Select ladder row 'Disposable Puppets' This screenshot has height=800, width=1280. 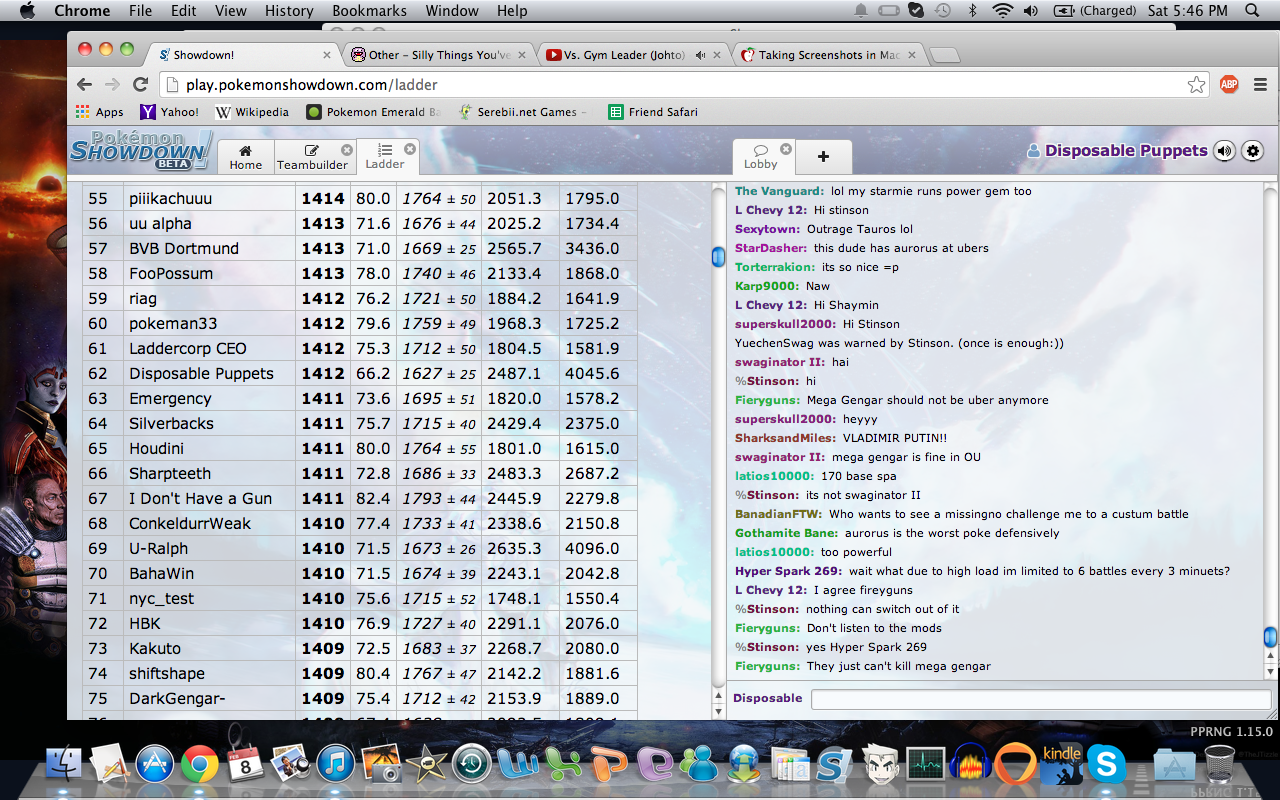pyautogui.click(x=359, y=373)
